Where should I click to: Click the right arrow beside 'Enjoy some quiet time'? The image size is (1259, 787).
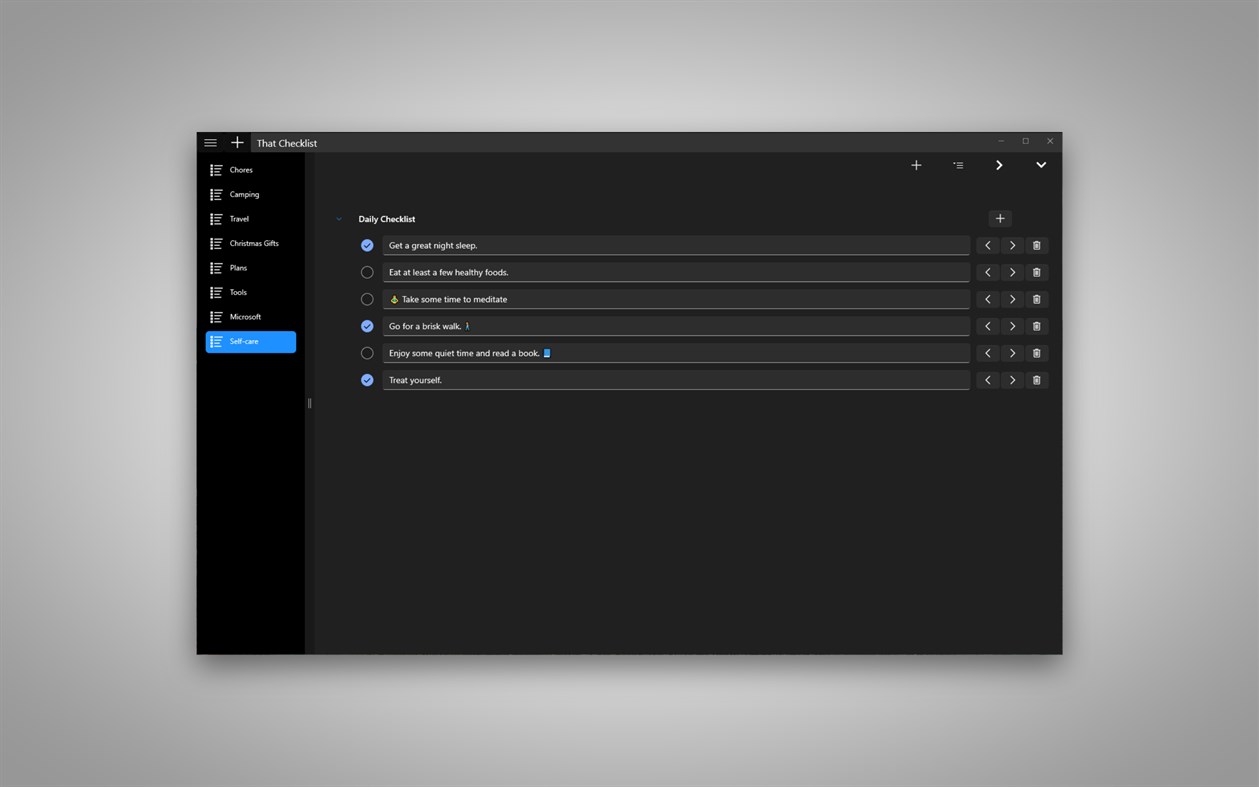[1012, 353]
